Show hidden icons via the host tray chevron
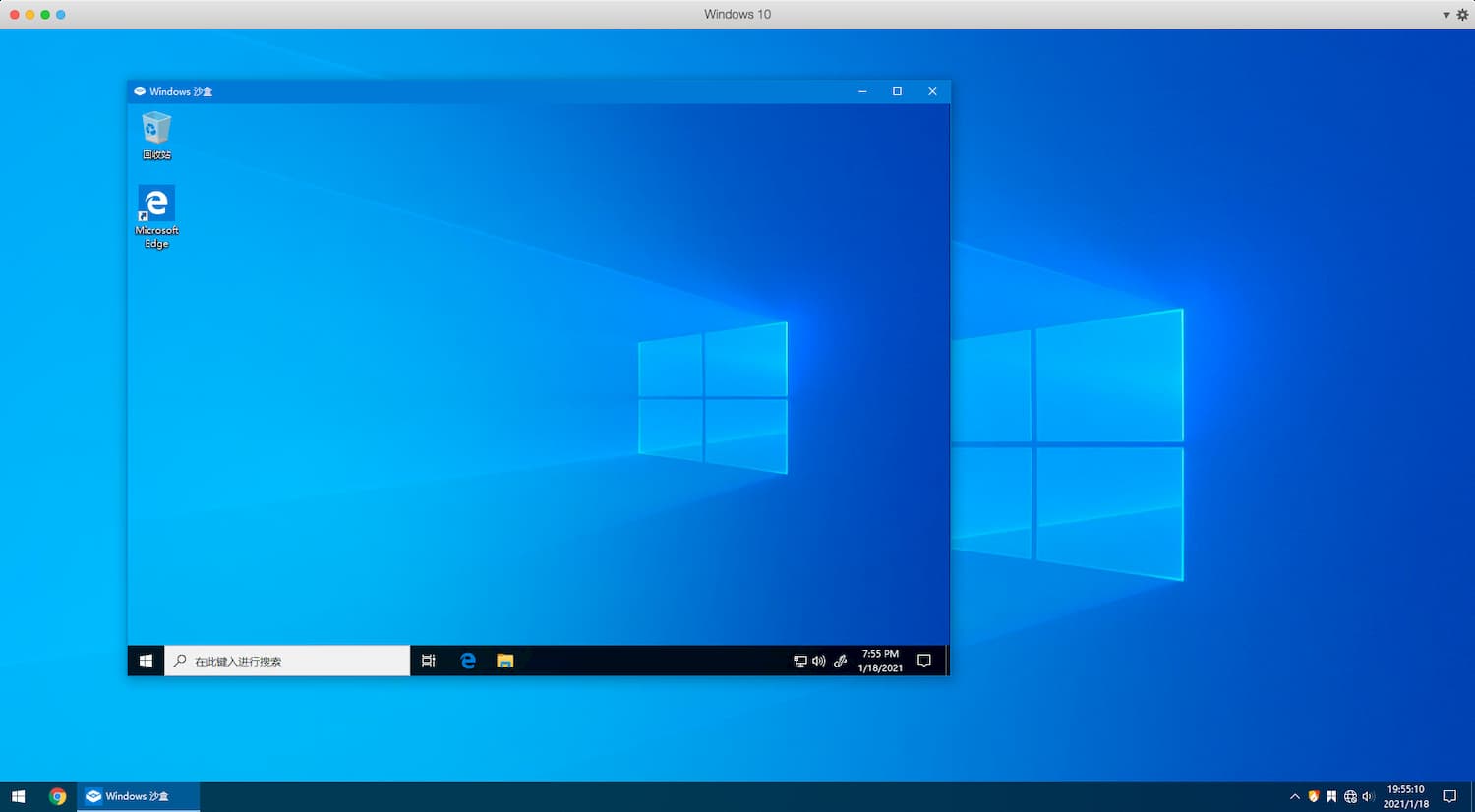The image size is (1475, 812). coord(1295,796)
